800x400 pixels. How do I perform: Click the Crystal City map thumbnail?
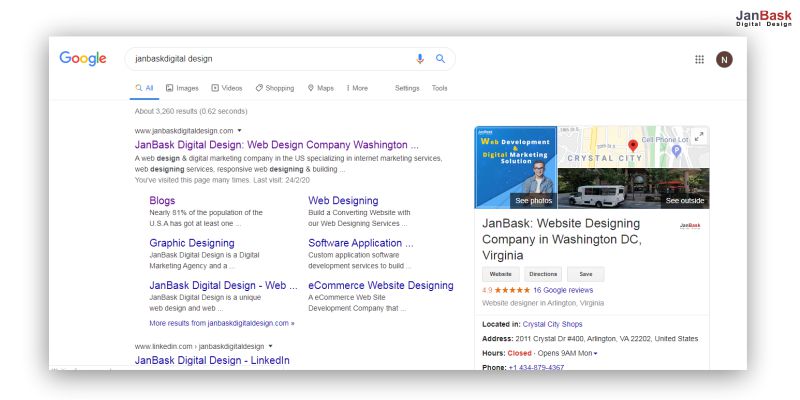tap(633, 147)
